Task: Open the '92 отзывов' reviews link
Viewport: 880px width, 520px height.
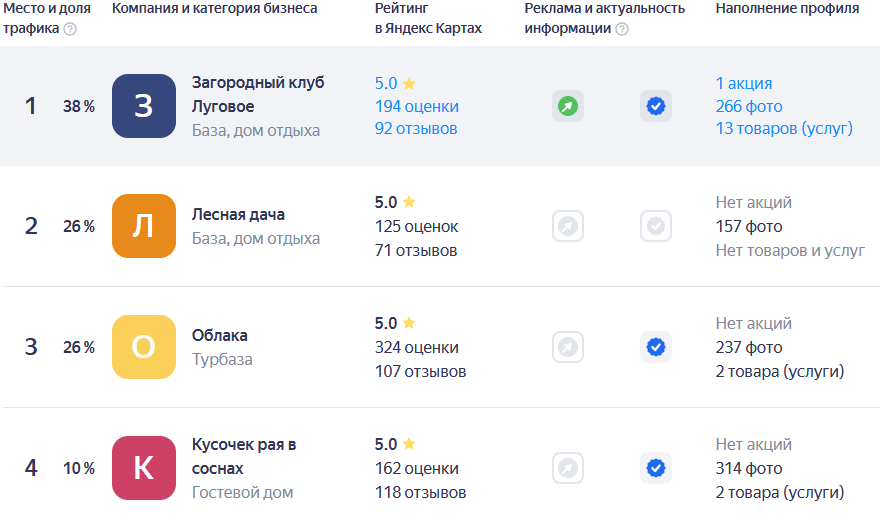Action: click(x=416, y=129)
